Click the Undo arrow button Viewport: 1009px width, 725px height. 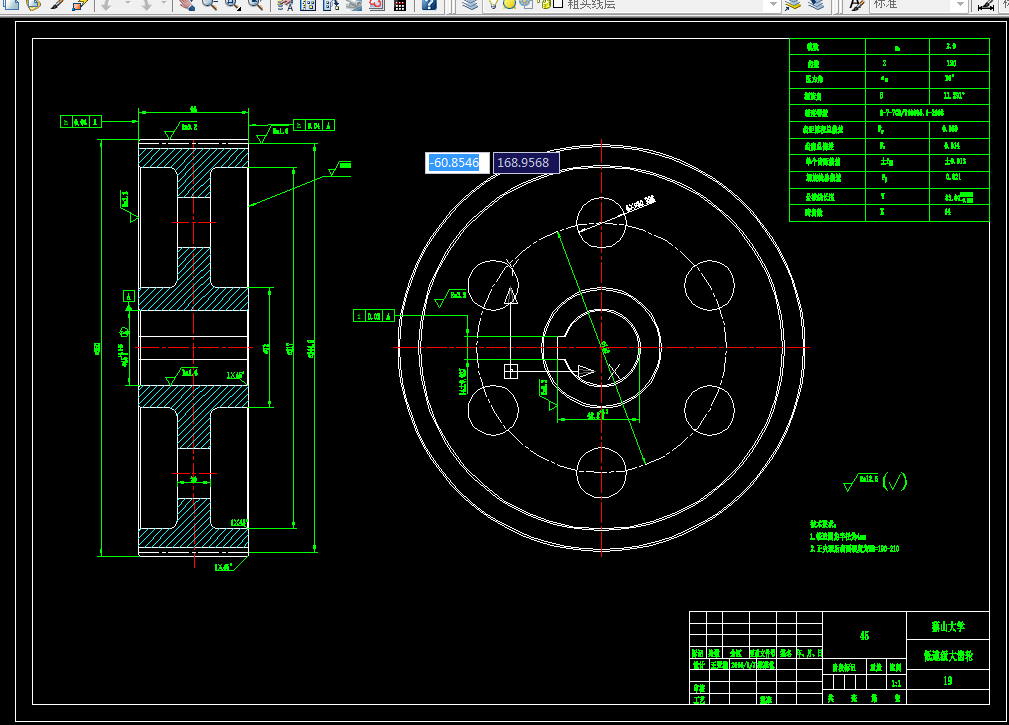point(107,5)
